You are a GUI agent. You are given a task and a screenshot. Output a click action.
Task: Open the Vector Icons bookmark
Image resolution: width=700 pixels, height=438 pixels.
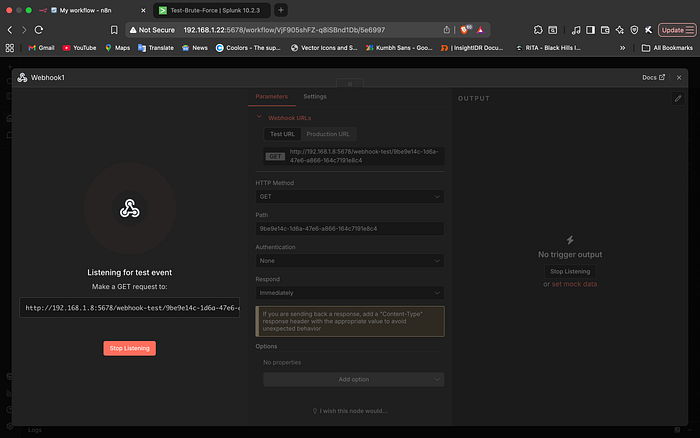tap(324, 48)
